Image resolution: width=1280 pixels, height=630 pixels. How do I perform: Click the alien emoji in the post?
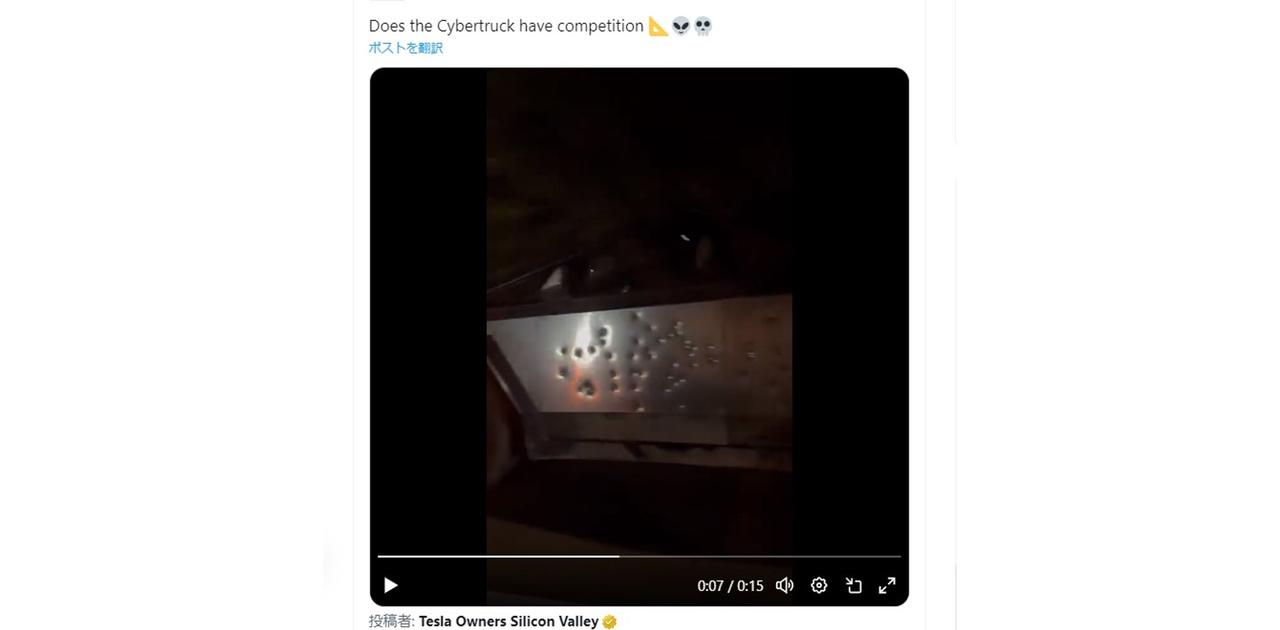click(681, 26)
